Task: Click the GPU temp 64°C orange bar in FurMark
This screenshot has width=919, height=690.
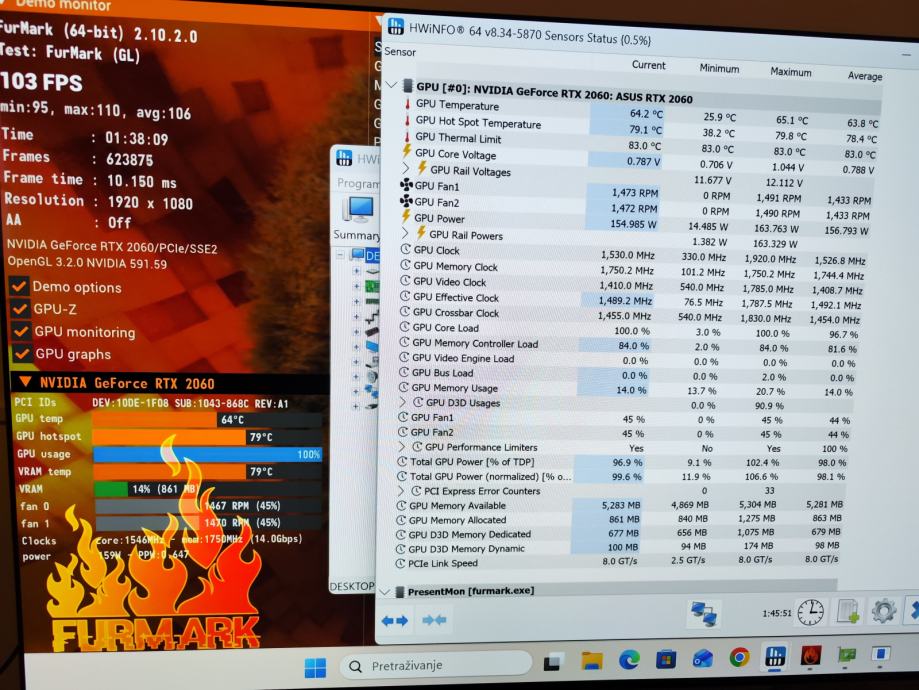Action: click(155, 420)
